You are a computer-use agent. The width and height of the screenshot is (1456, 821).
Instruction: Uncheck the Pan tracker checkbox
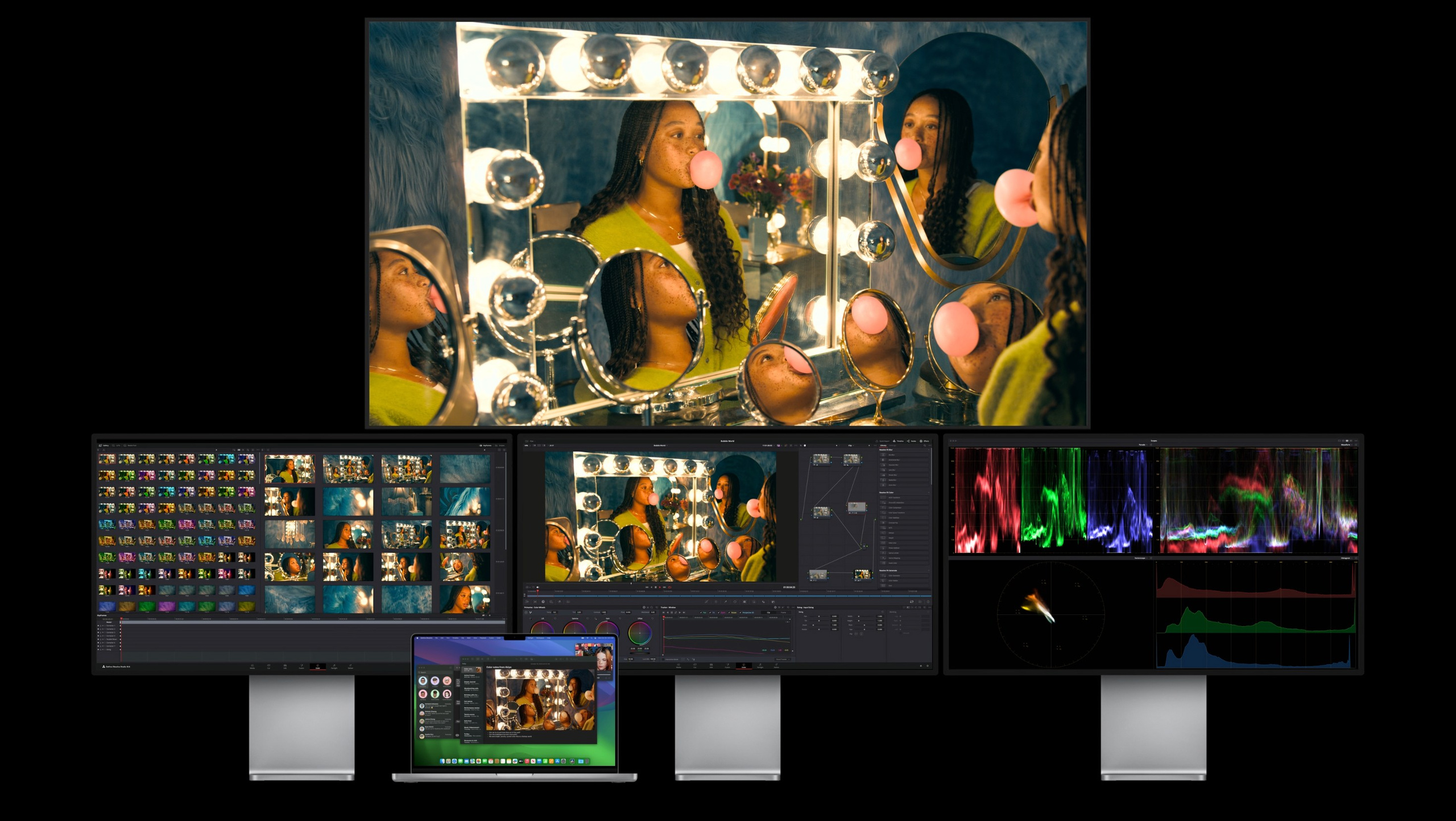tap(701, 613)
